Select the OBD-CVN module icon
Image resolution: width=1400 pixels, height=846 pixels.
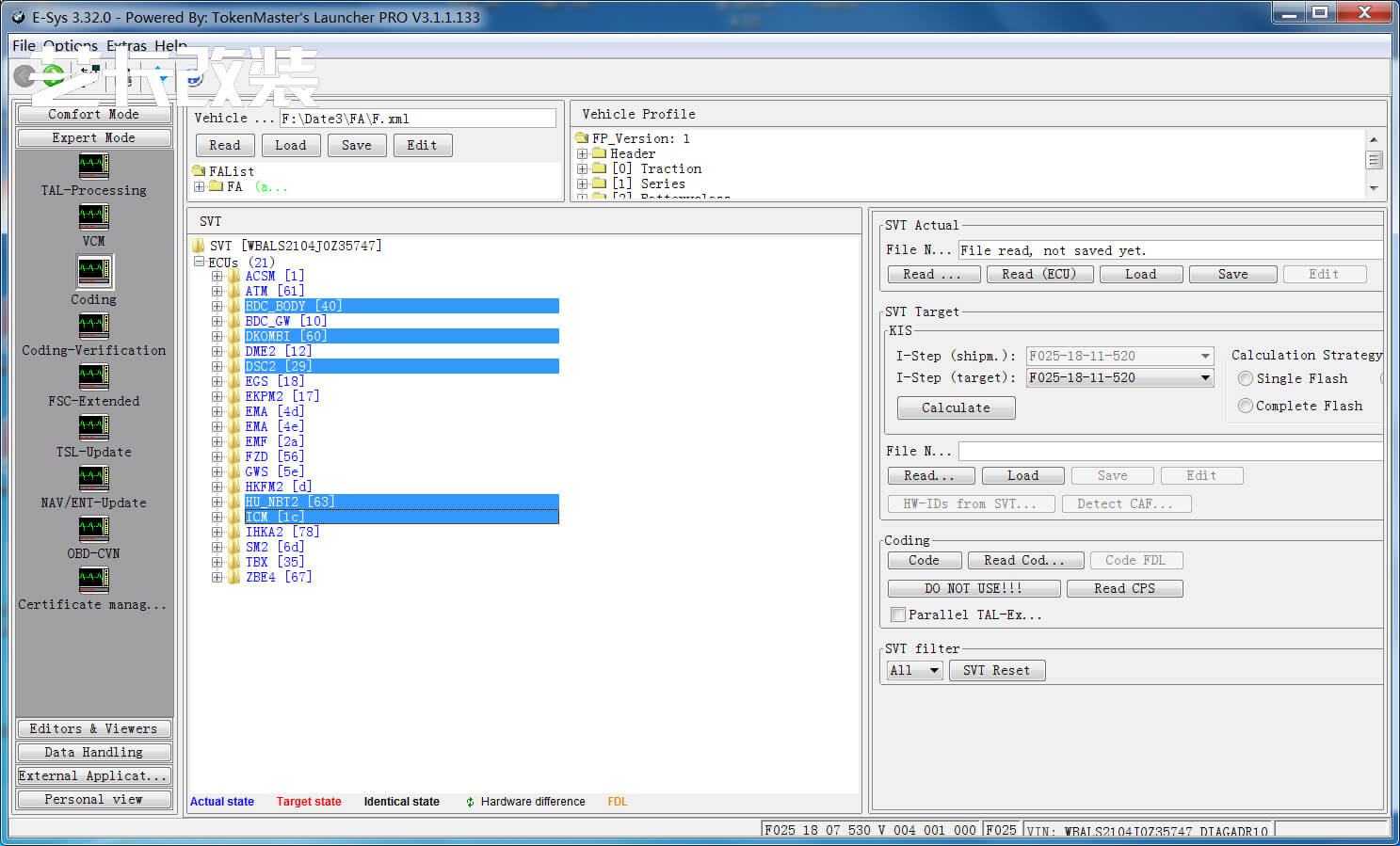(93, 528)
